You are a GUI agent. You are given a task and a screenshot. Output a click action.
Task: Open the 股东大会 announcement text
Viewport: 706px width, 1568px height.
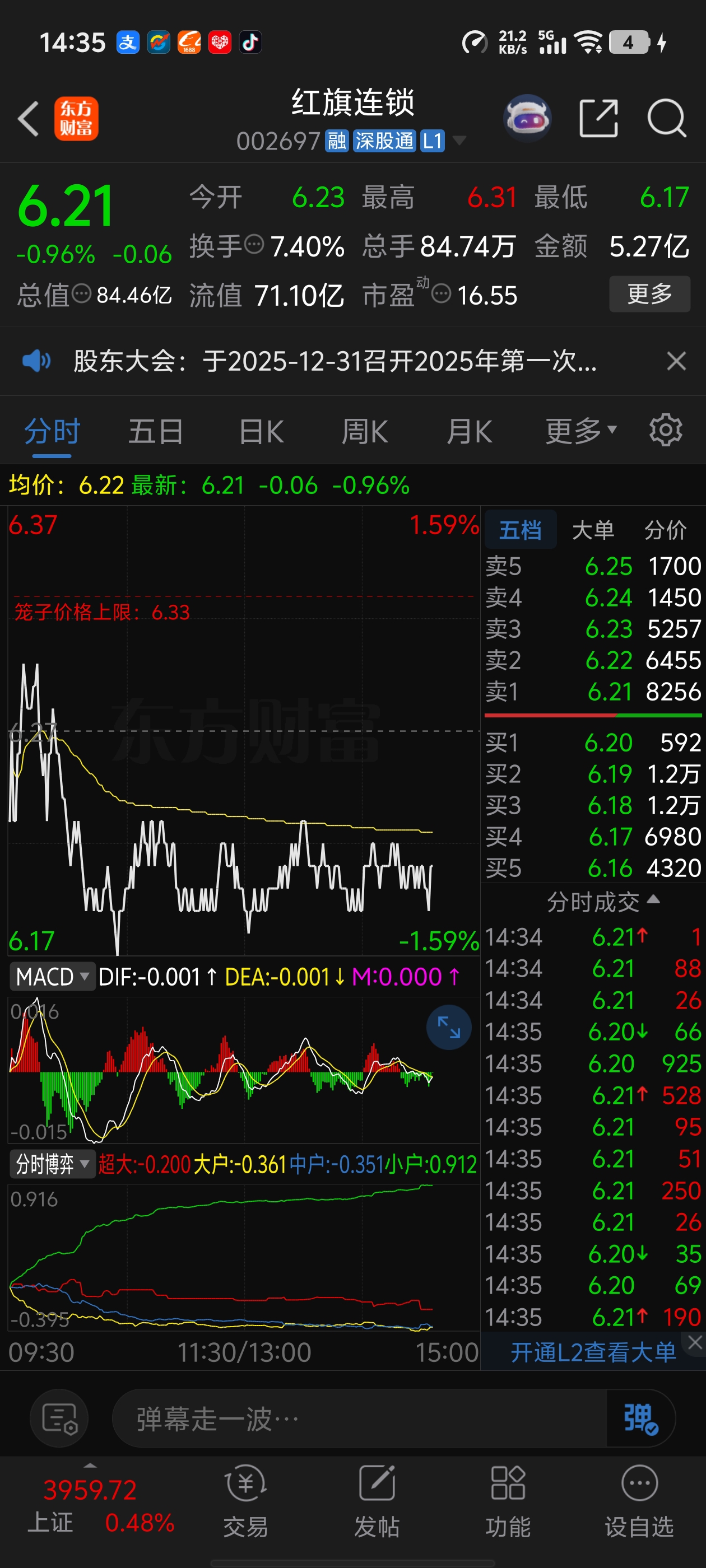(335, 361)
